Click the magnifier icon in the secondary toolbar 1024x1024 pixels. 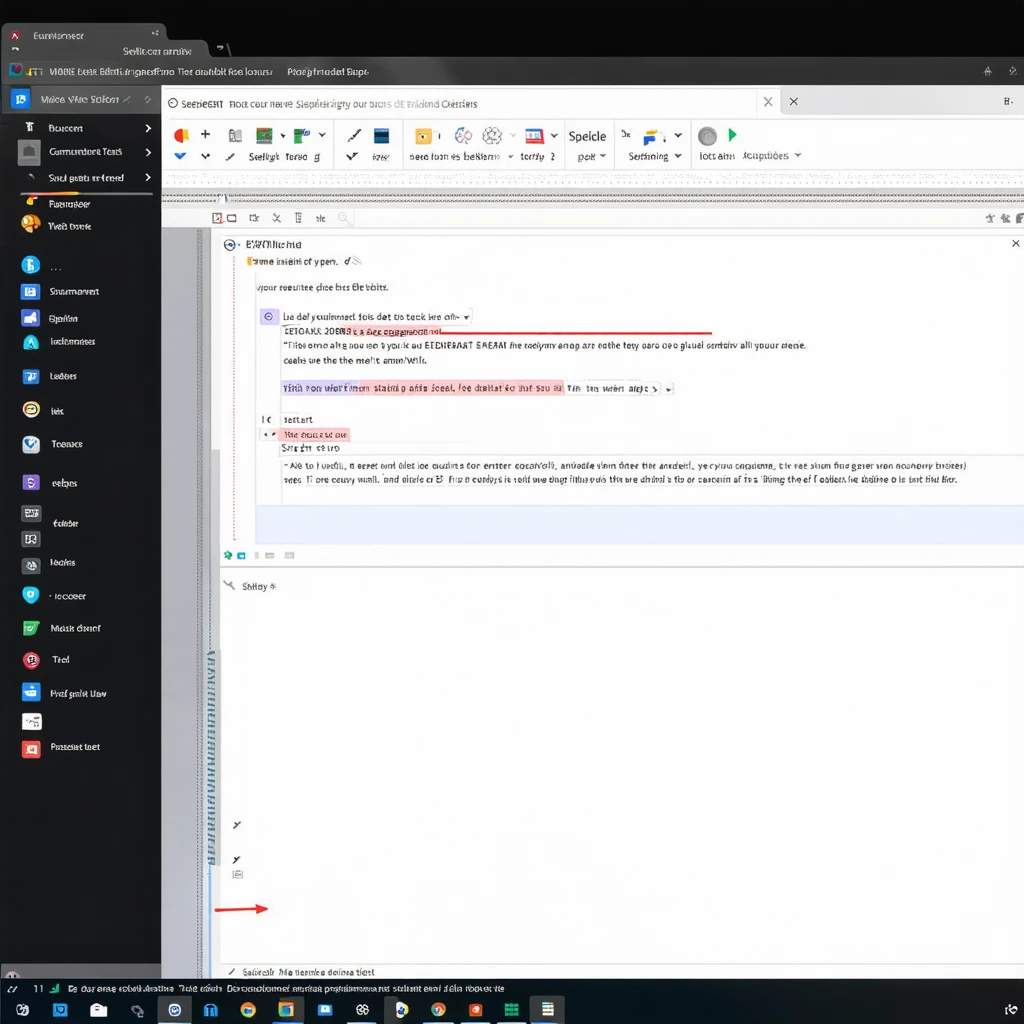coord(343,217)
